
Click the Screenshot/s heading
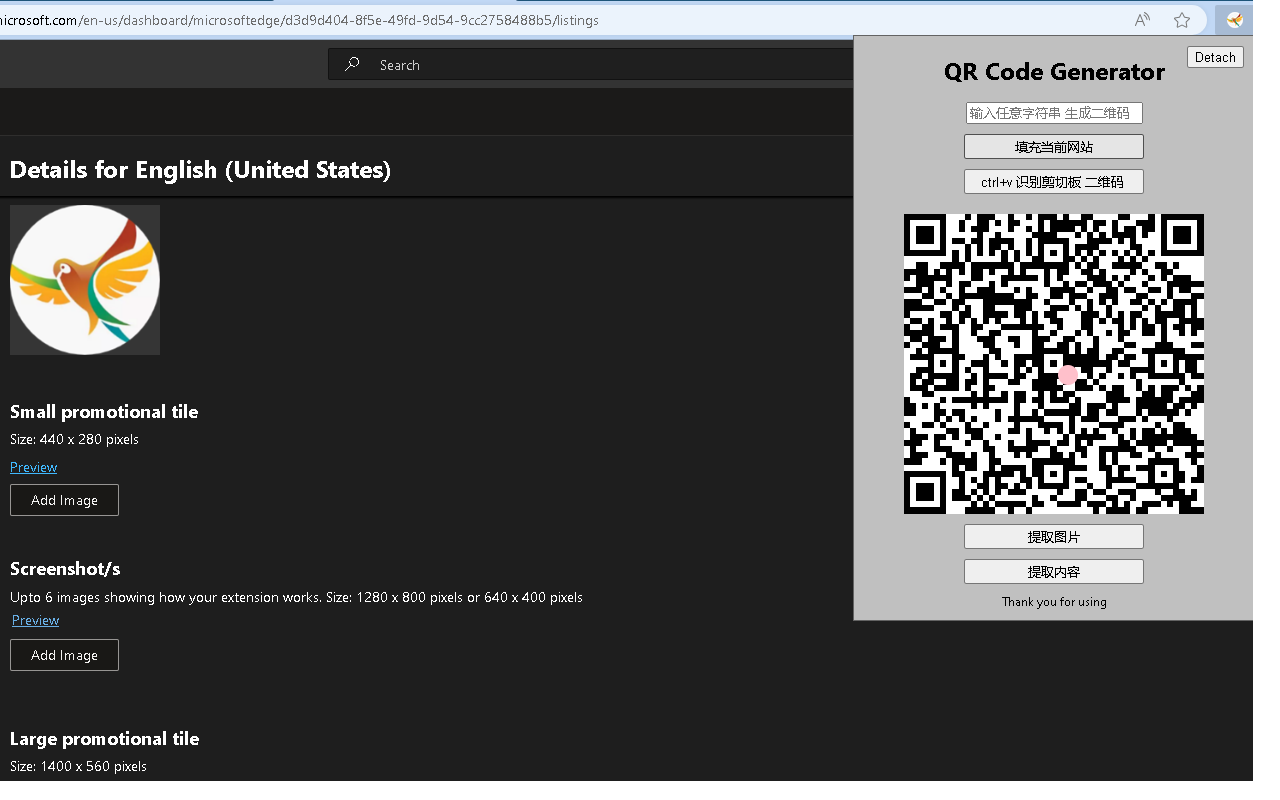65,569
